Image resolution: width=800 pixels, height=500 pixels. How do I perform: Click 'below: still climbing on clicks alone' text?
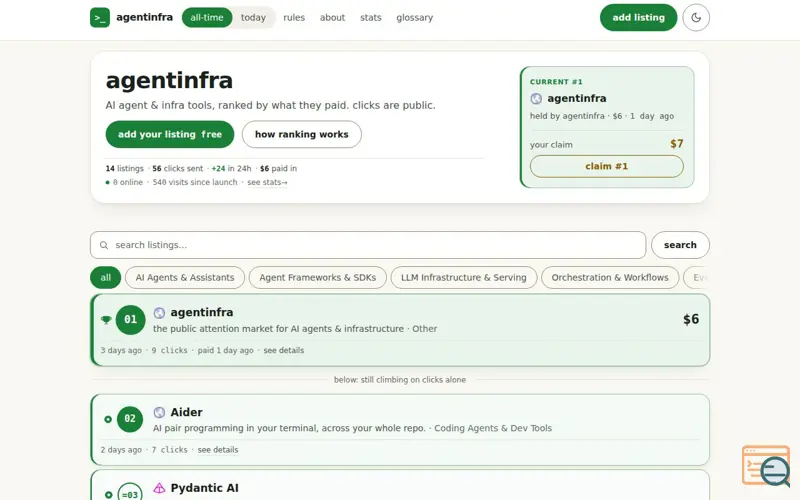[399, 380]
